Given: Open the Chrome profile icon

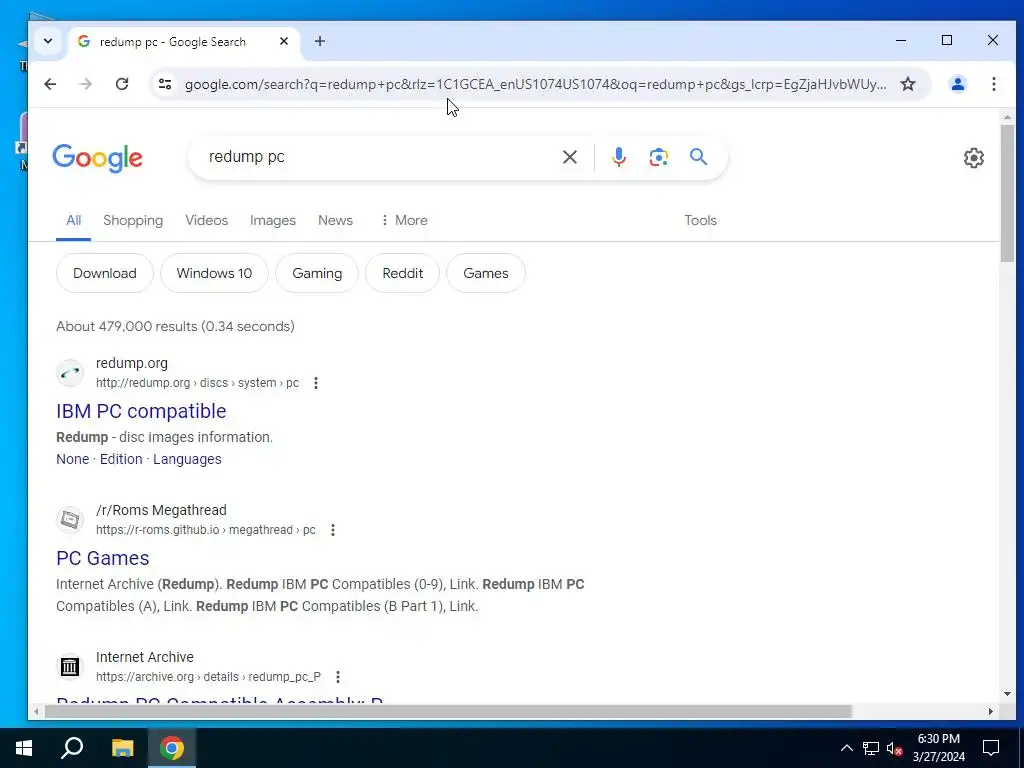Looking at the screenshot, I should tap(957, 84).
